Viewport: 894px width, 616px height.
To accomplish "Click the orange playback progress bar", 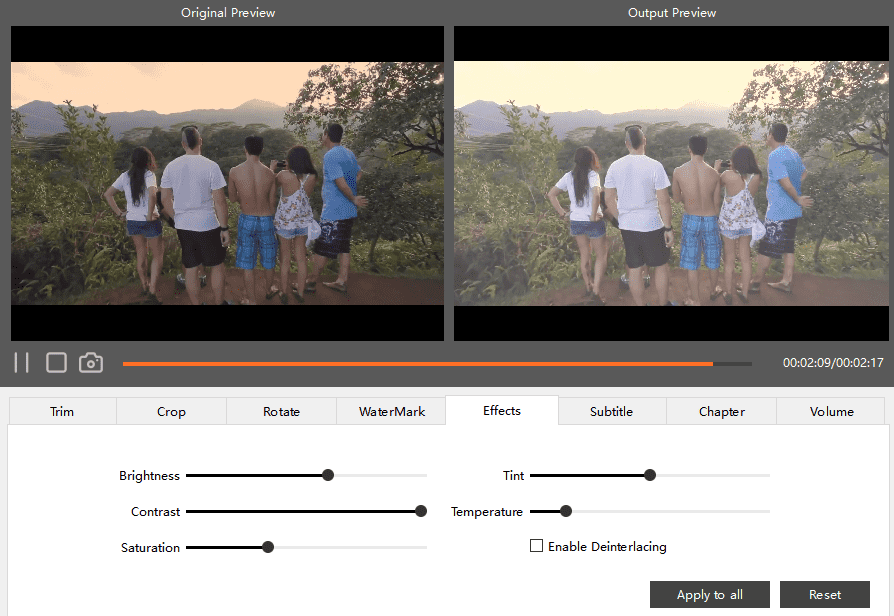I will (x=420, y=364).
